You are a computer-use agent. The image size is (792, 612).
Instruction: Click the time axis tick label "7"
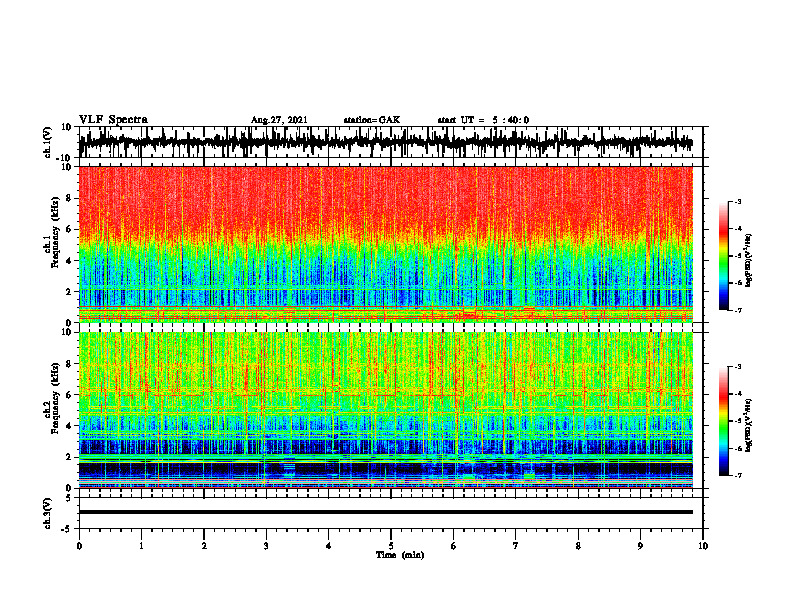516,546
